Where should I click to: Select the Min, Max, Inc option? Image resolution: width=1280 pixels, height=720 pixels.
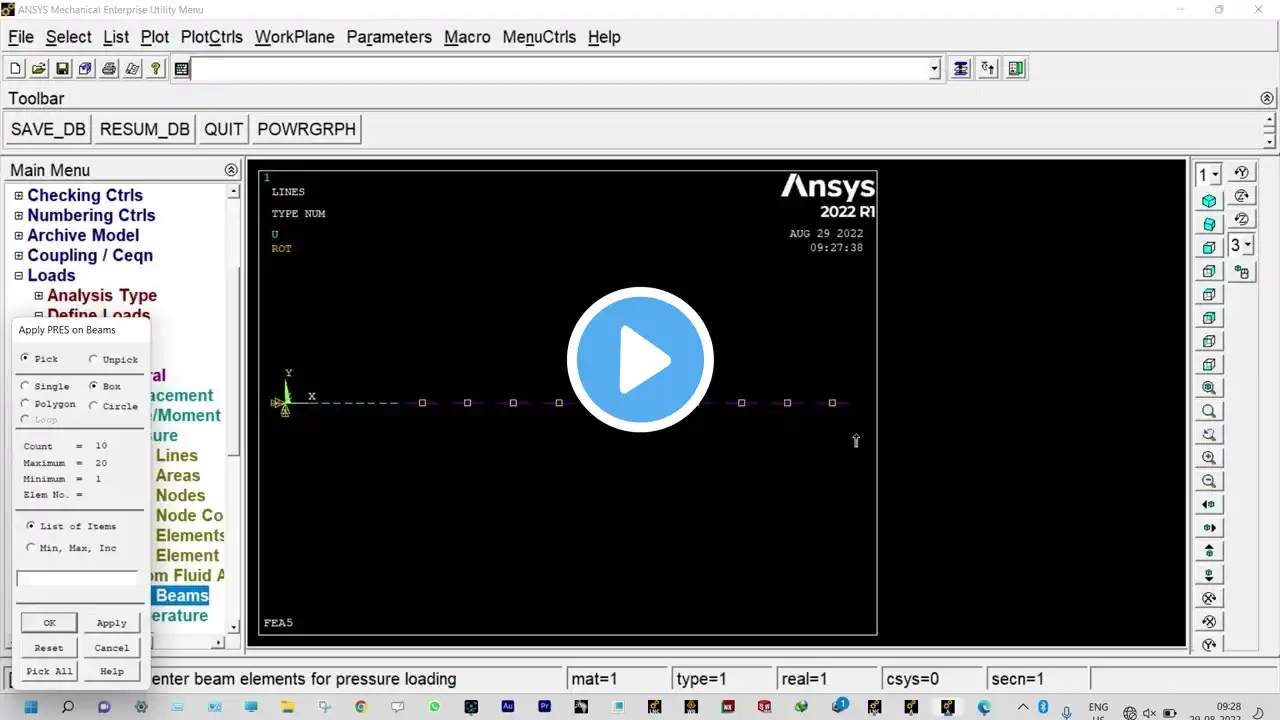[31, 548]
